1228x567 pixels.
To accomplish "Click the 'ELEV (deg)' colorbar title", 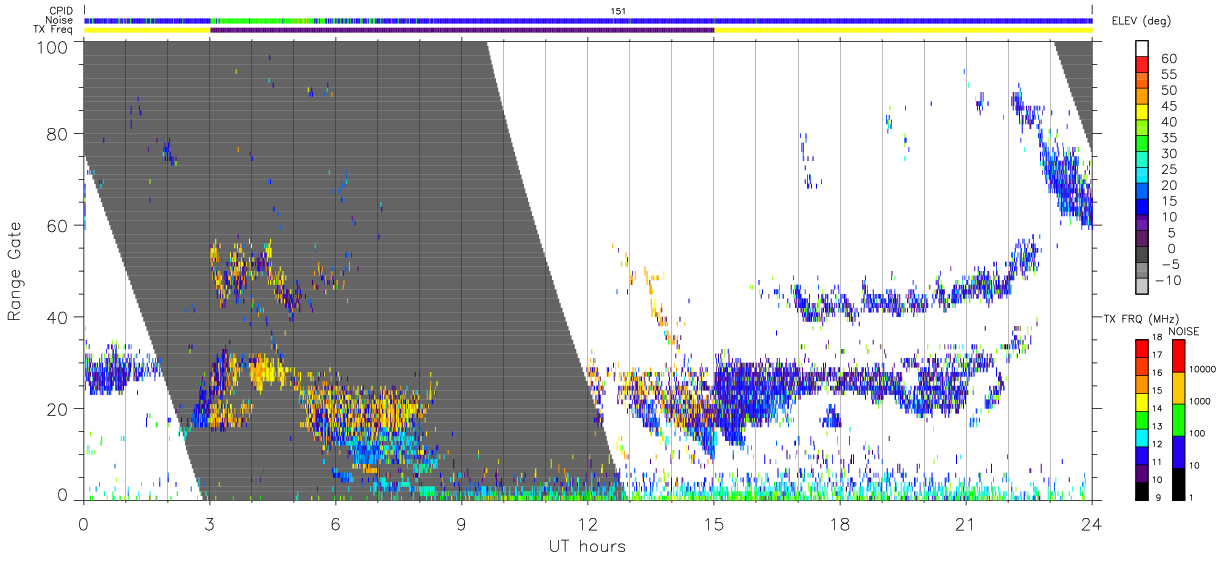I will click(x=1143, y=20).
